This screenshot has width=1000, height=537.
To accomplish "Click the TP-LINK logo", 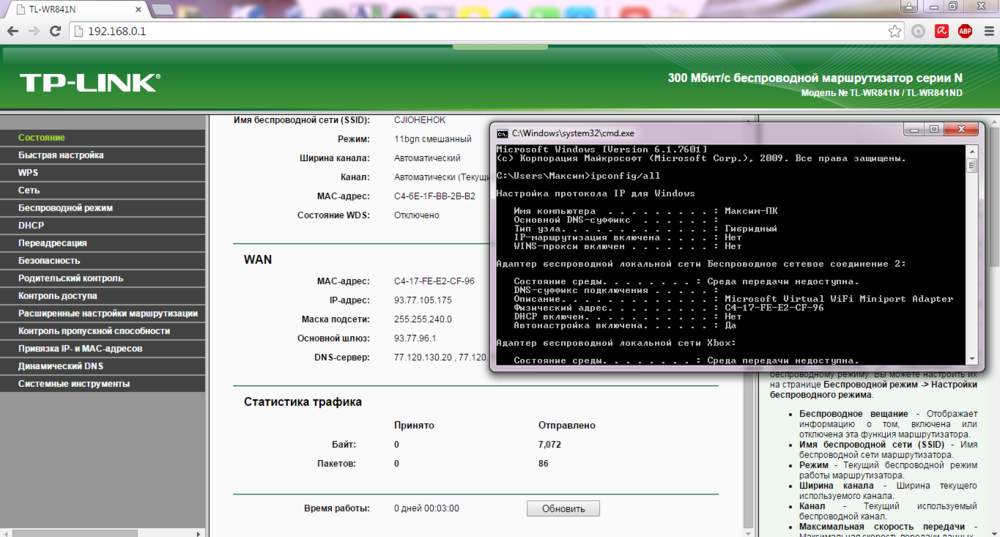I will click(90, 83).
